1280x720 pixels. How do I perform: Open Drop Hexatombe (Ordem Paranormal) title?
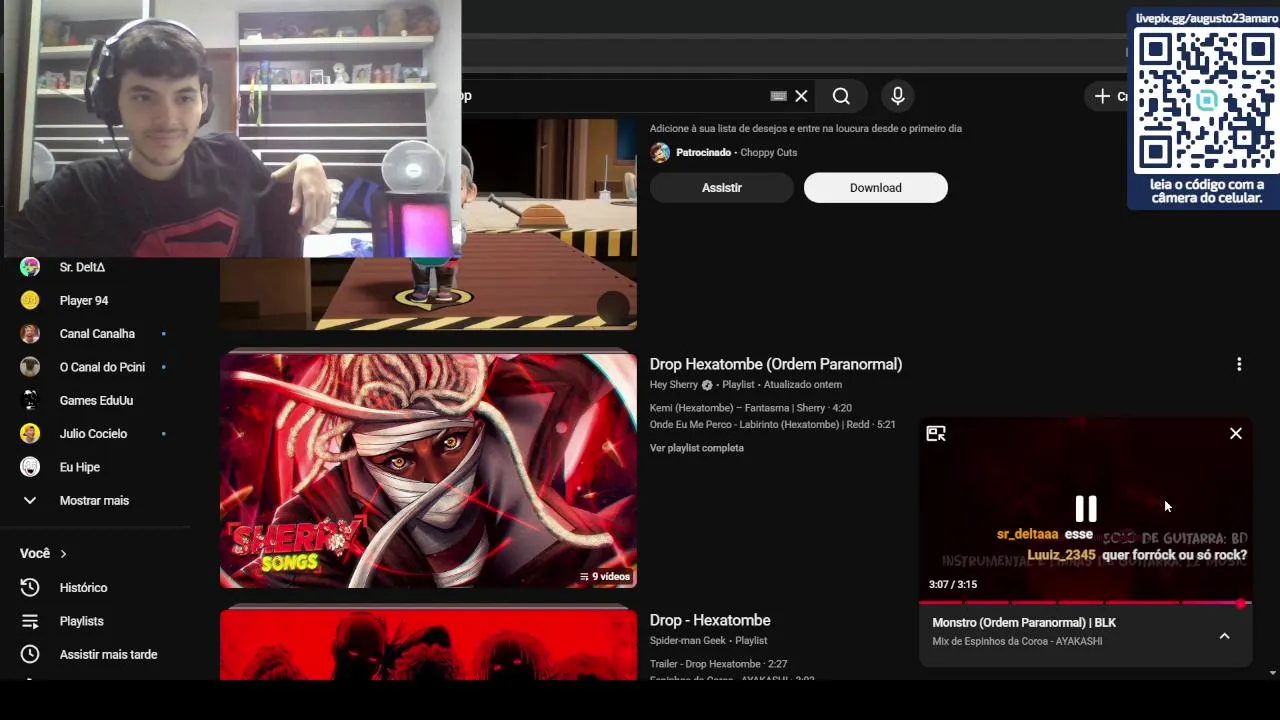click(776, 364)
